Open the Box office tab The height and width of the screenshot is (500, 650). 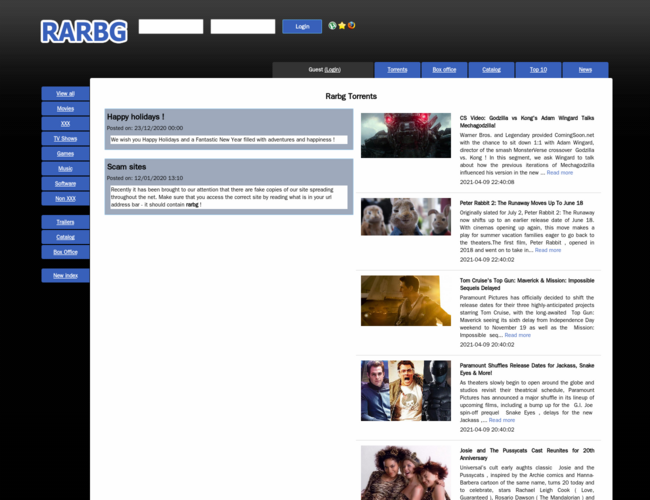coord(444,70)
